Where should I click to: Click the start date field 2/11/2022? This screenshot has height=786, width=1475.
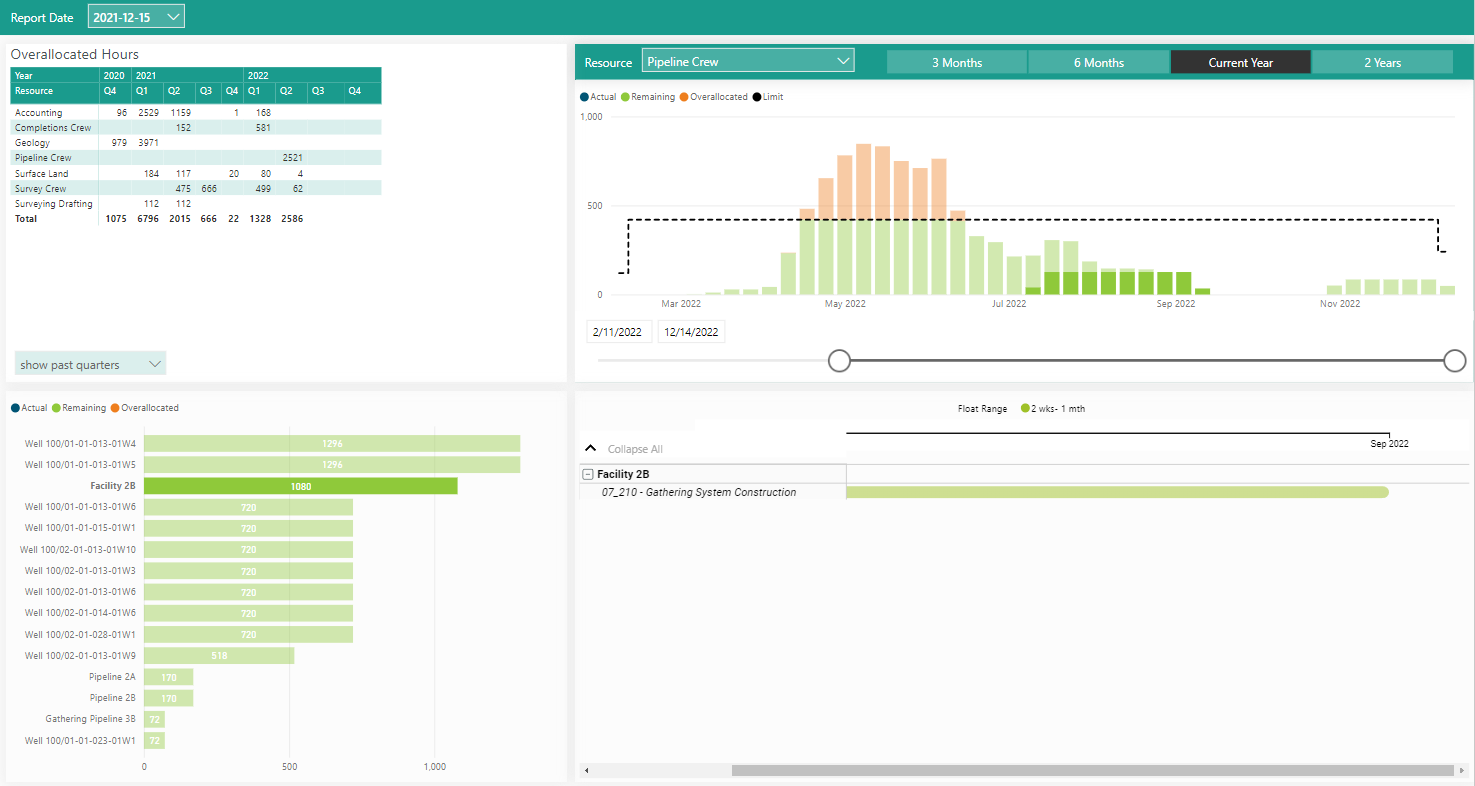click(618, 332)
